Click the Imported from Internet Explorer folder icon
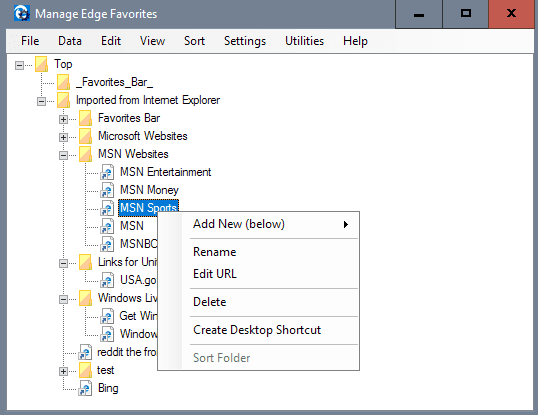The image size is (538, 415). pyautogui.click(x=63, y=100)
